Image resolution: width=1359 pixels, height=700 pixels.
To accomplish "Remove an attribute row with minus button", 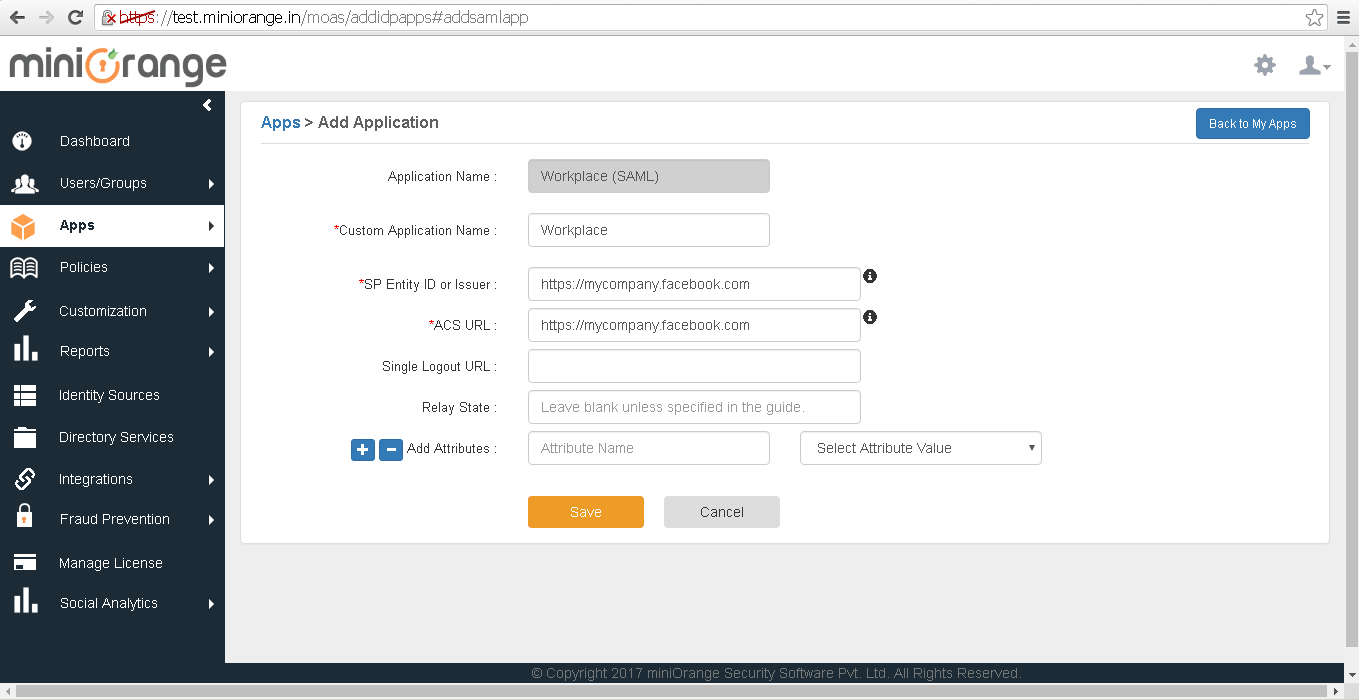I will tap(391, 450).
